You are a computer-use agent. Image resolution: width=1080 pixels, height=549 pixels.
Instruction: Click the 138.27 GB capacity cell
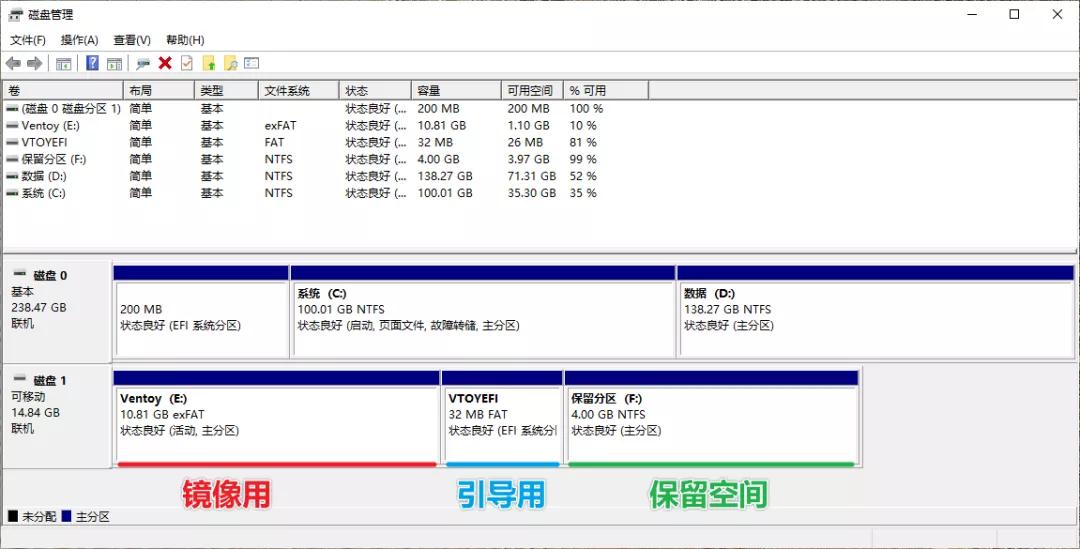pos(445,176)
